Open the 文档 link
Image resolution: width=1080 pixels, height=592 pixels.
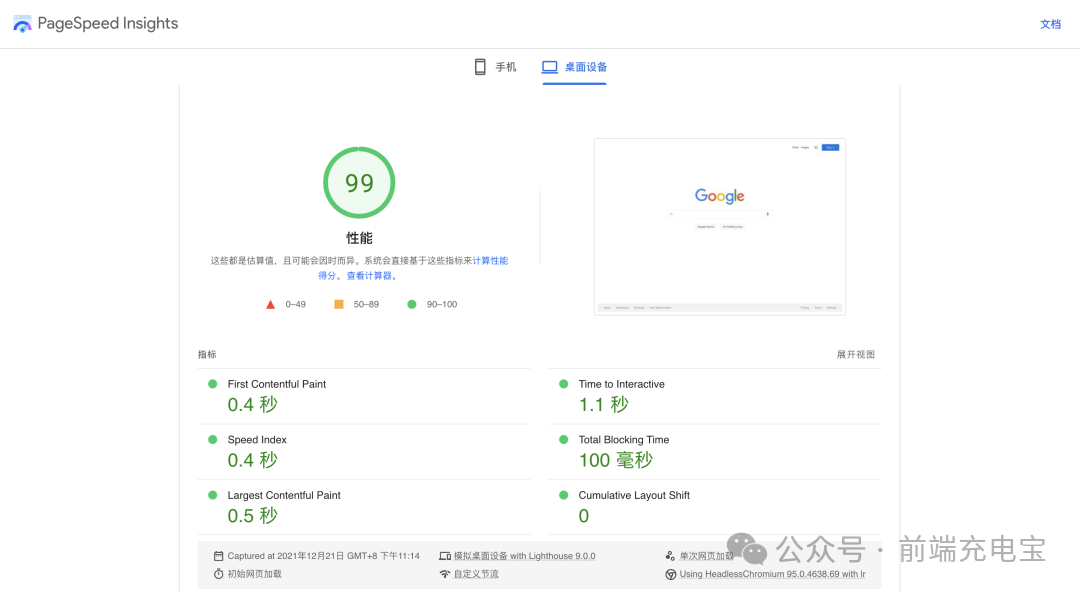click(x=1050, y=23)
